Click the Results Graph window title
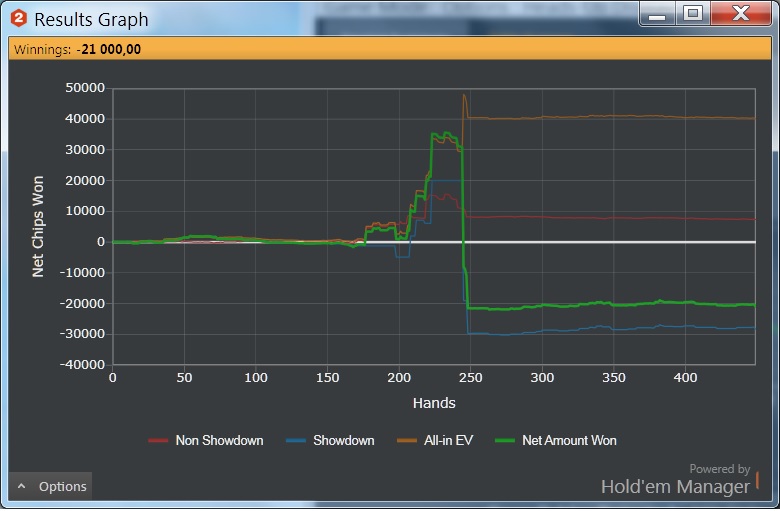This screenshot has height=511, width=780. [91, 19]
